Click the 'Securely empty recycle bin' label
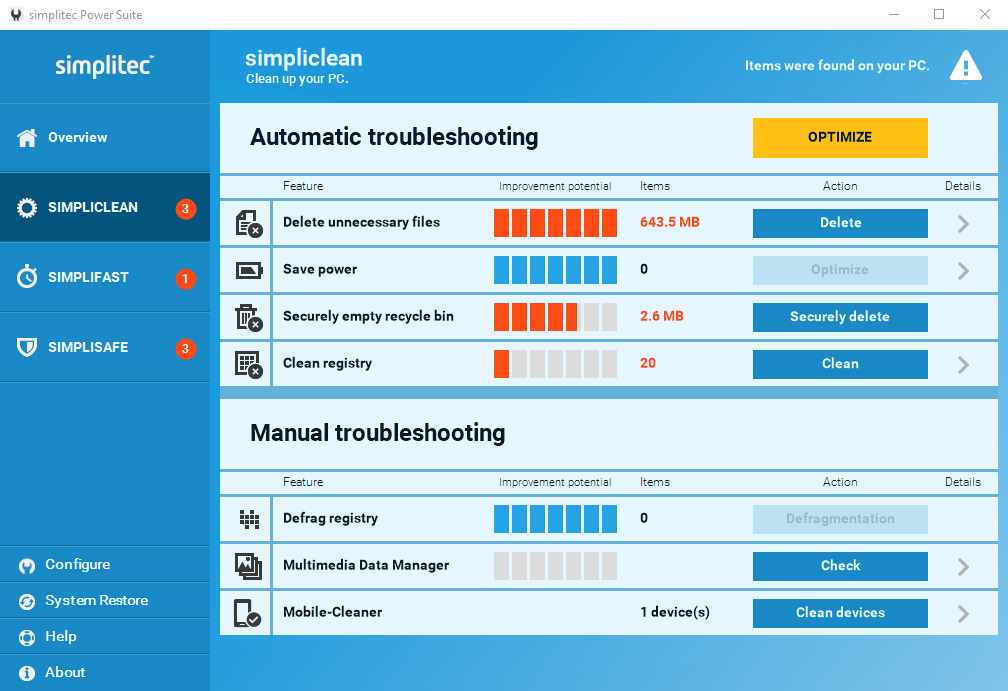Image resolution: width=1008 pixels, height=691 pixels. 368,316
